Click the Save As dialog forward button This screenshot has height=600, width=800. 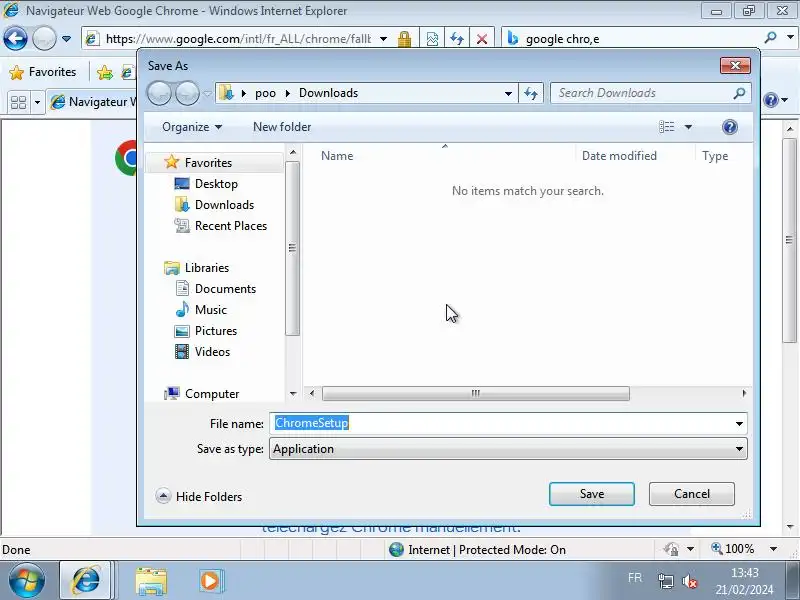pos(187,93)
